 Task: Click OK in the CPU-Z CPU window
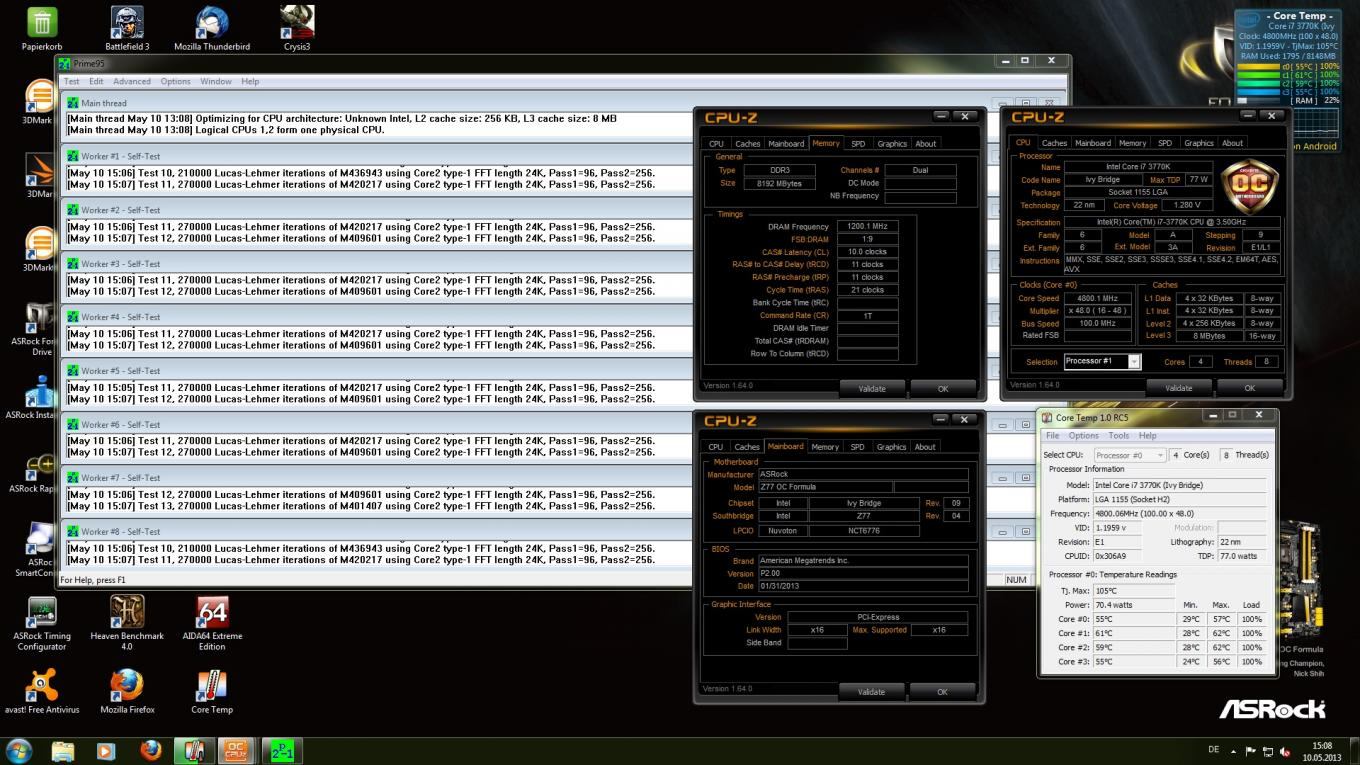point(1250,387)
